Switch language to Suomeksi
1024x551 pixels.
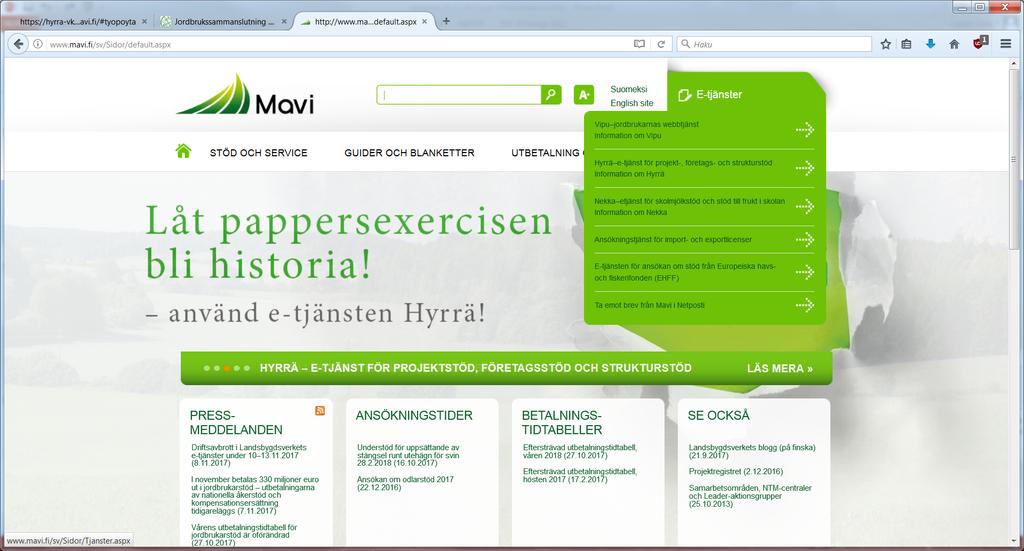[x=628, y=89]
